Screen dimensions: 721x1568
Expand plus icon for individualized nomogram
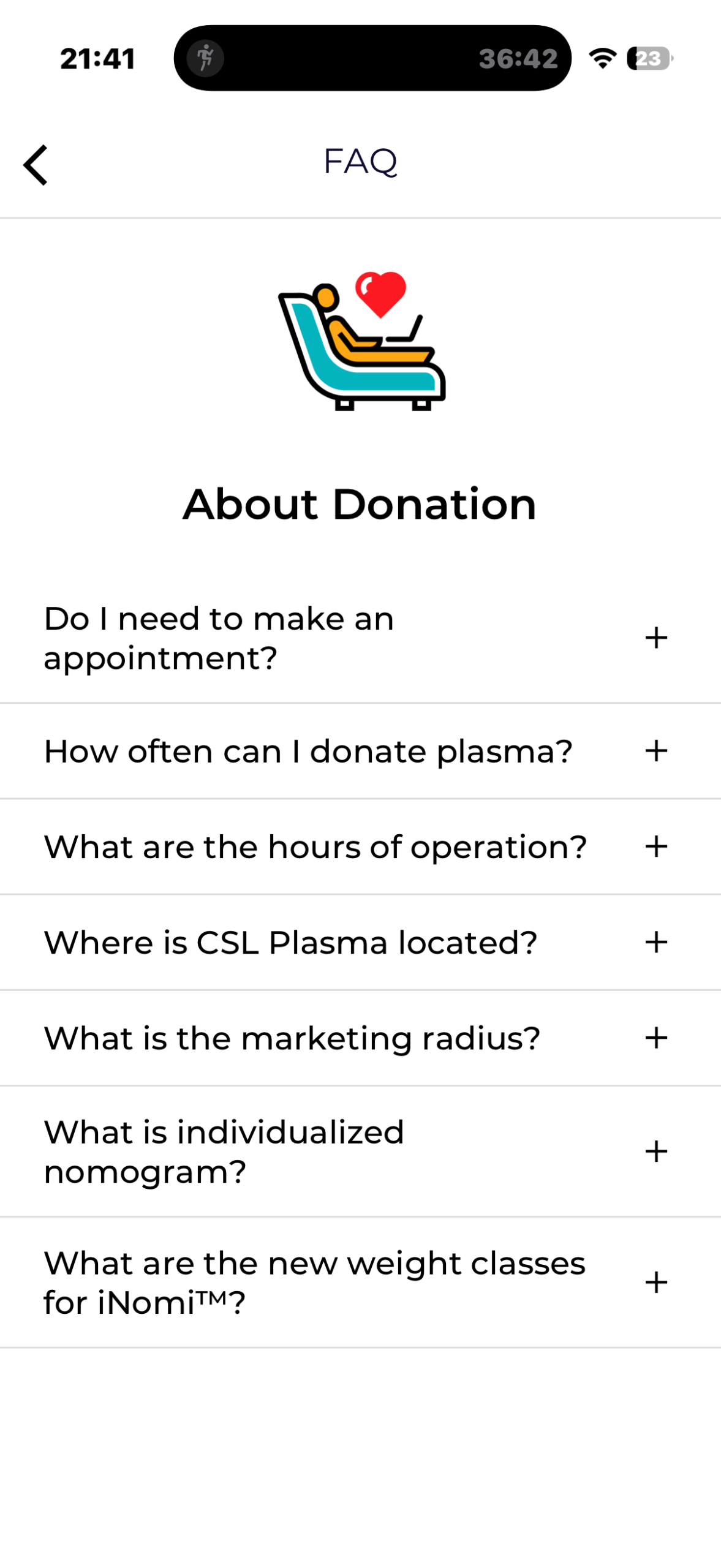click(656, 1151)
